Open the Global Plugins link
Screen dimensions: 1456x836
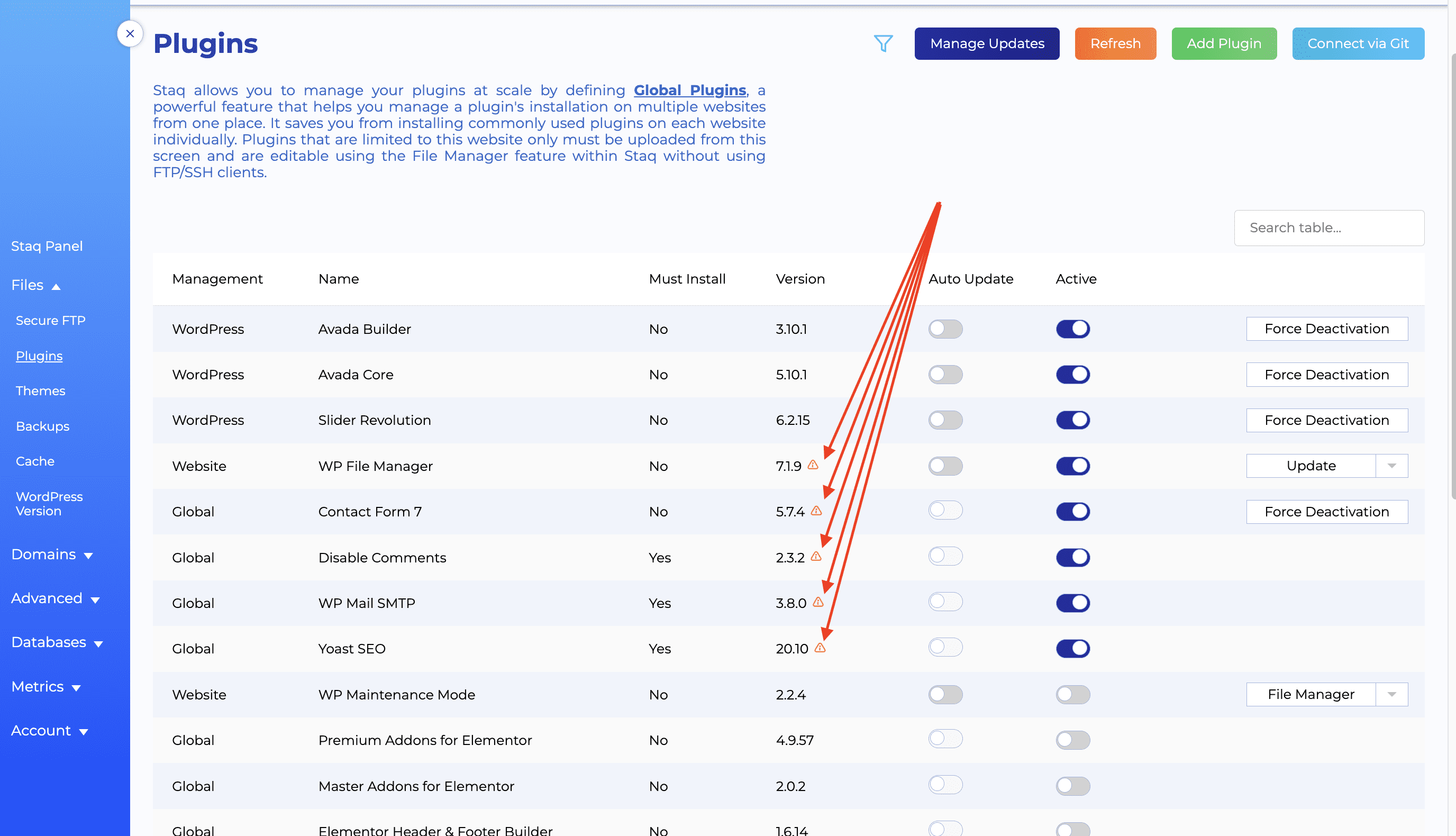[x=689, y=90]
